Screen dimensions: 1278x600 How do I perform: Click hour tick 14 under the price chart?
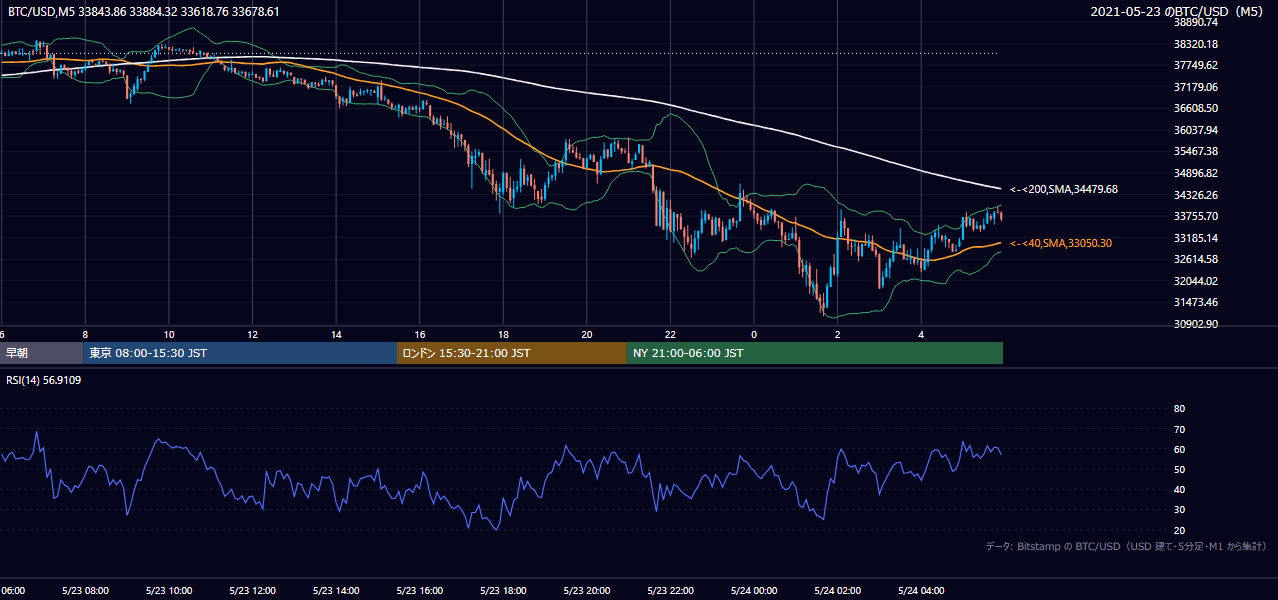tap(336, 335)
